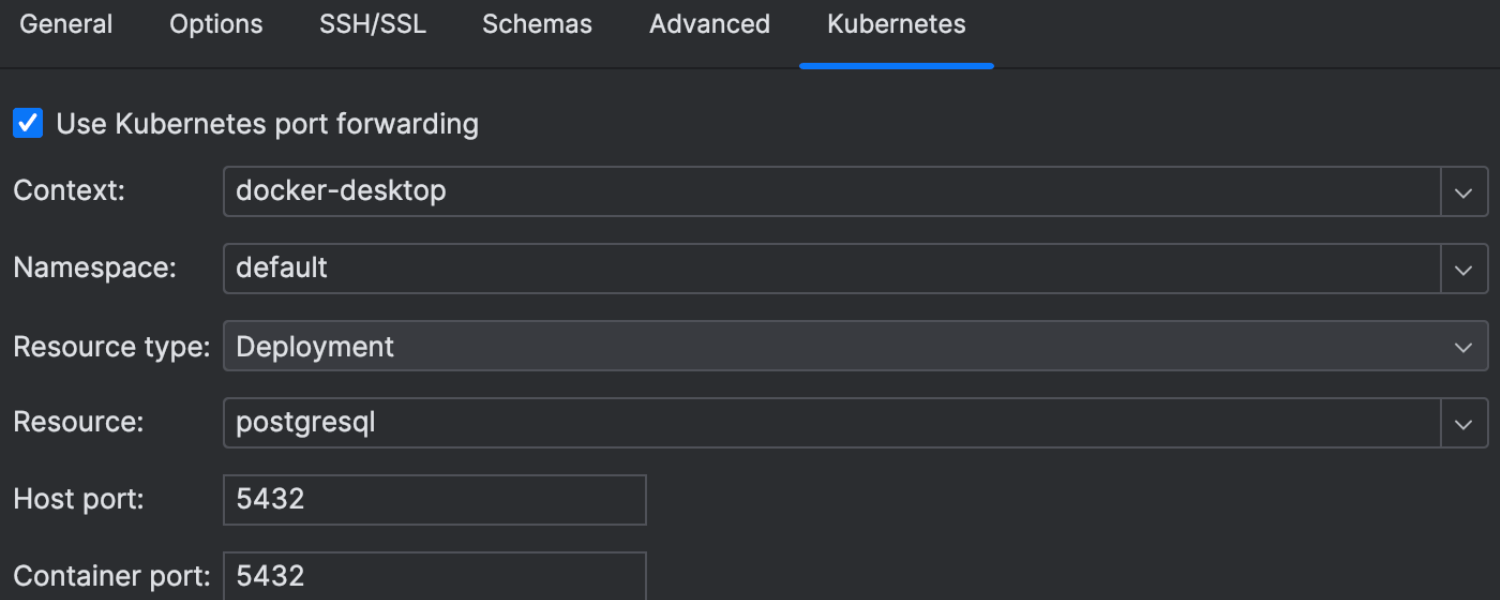This screenshot has width=1500, height=600.
Task: Open the SSH/SSL tab
Action: (x=372, y=24)
